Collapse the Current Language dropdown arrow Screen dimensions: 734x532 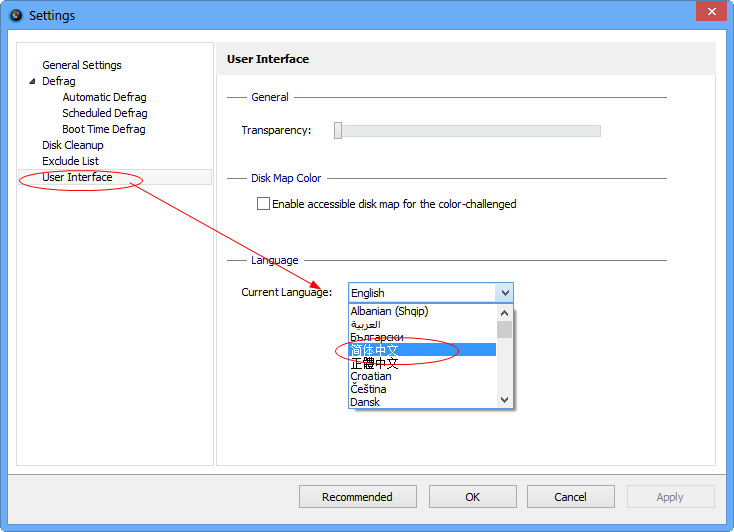tap(505, 293)
